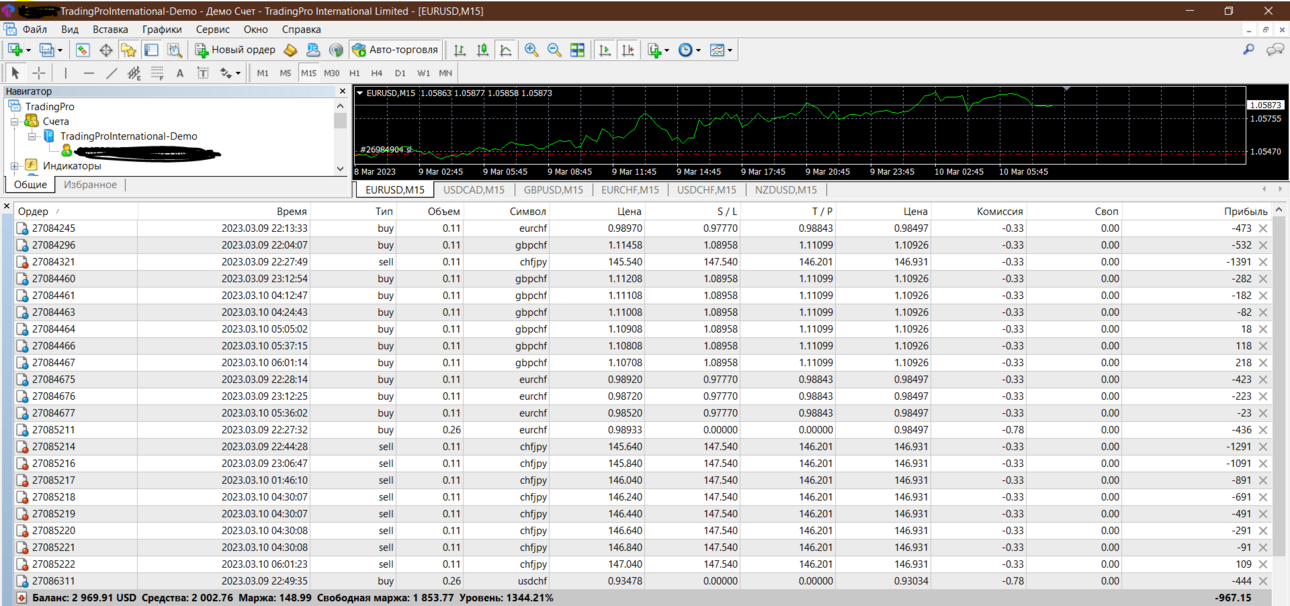
Task: Open the Data Window crosshair-target icon
Action: click(x=106, y=49)
